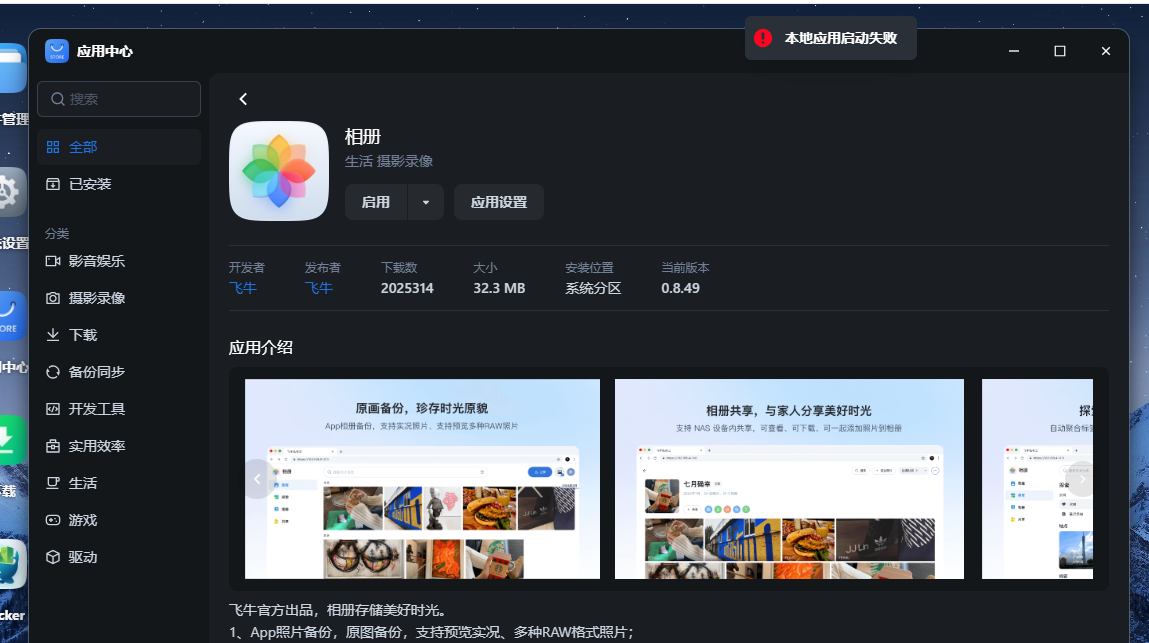Open the green download desktop icon
The image size is (1149, 643).
coord(10,440)
